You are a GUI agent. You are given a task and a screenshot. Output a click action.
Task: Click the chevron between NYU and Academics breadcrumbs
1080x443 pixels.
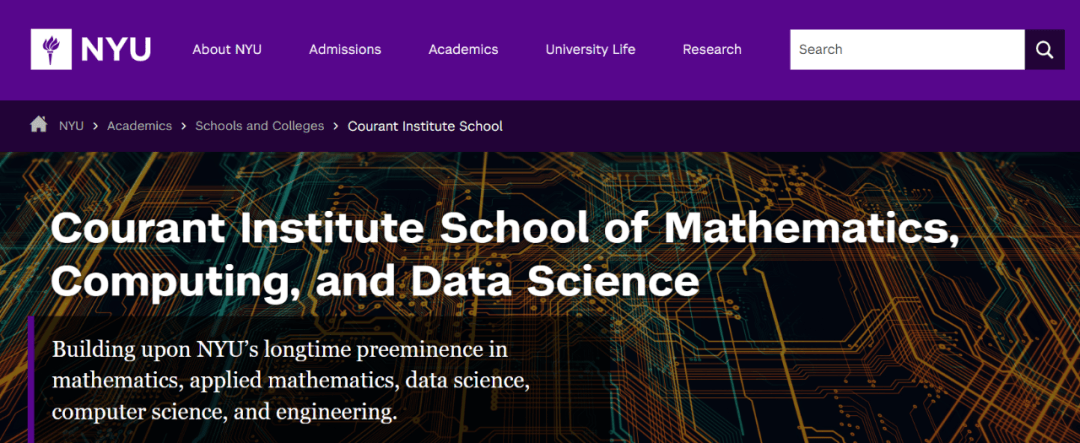95,126
